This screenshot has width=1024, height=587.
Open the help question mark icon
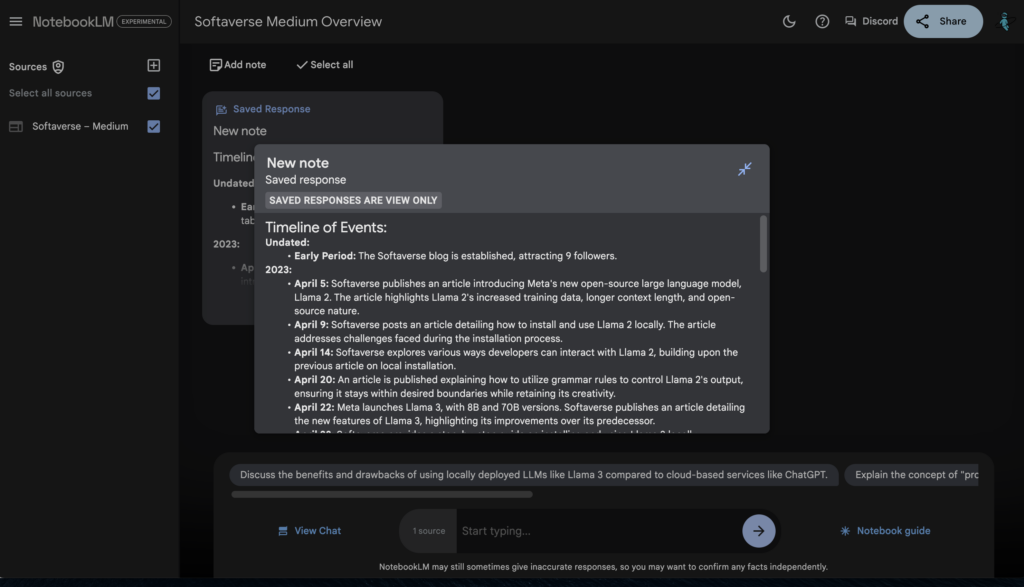point(822,21)
